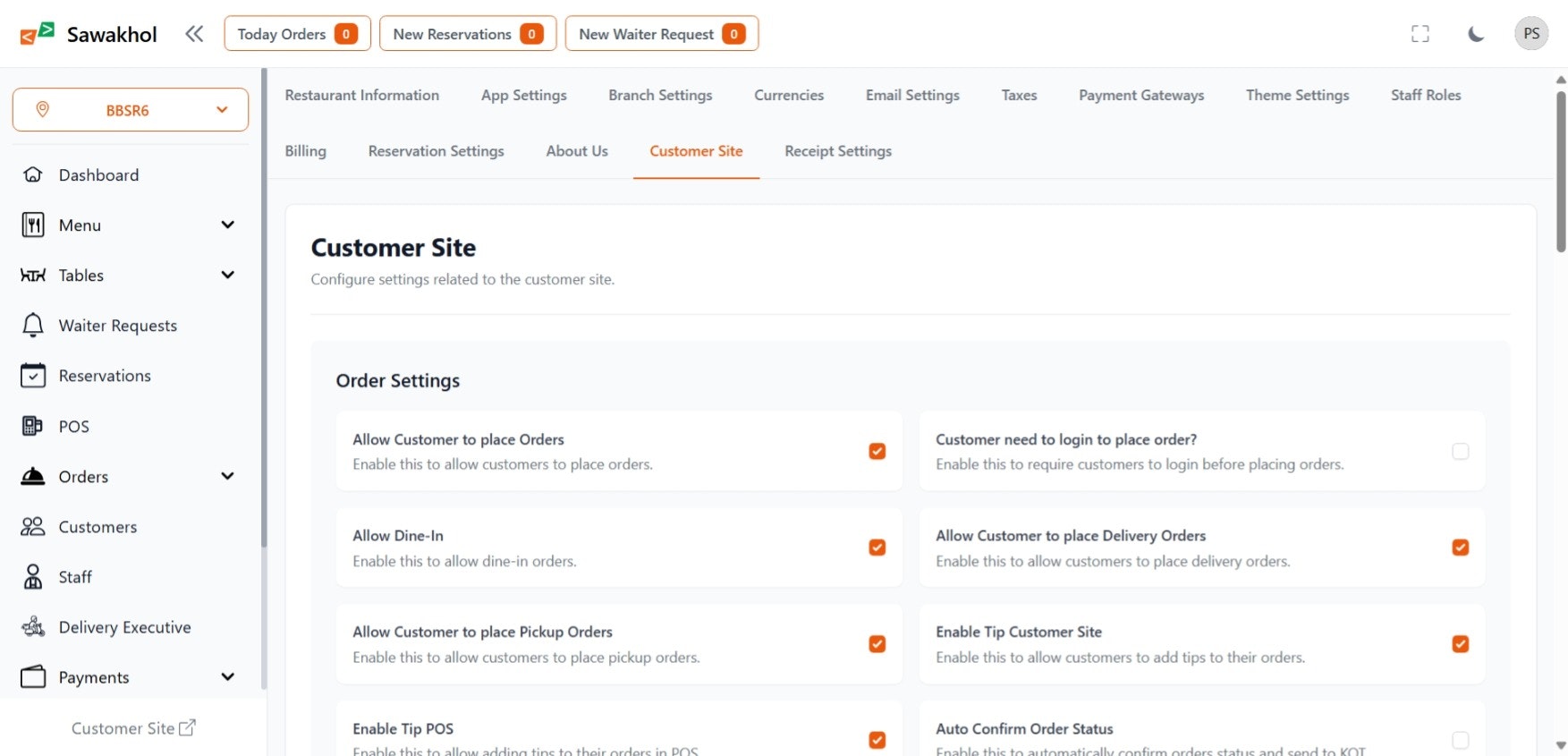The height and width of the screenshot is (756, 1568).
Task: Check Customer need to login checkbox
Action: 1460,451
